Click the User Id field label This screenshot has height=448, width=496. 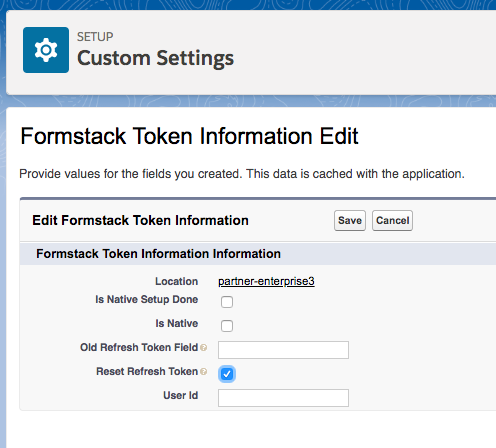[181, 395]
